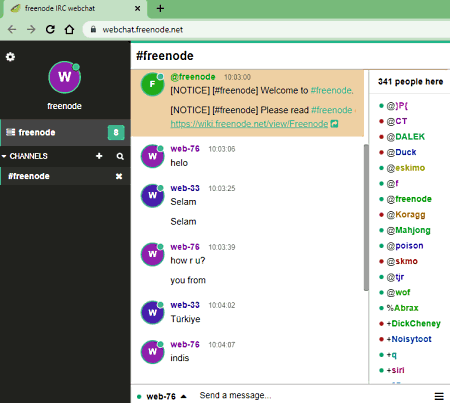Go forward with browser forward arrow
The image size is (450, 403).
click(31, 30)
